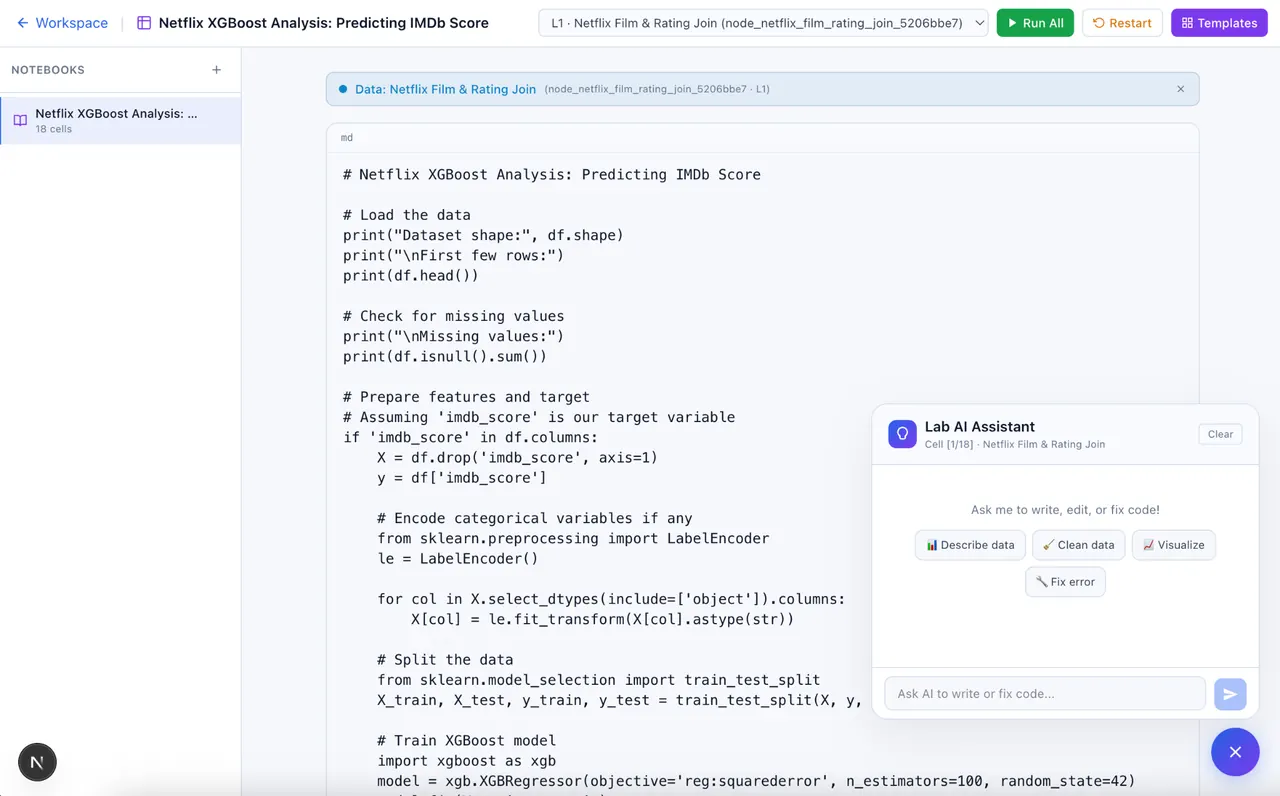The width and height of the screenshot is (1280, 796).
Task: Choose the Clean data suggestion
Action: (x=1078, y=545)
